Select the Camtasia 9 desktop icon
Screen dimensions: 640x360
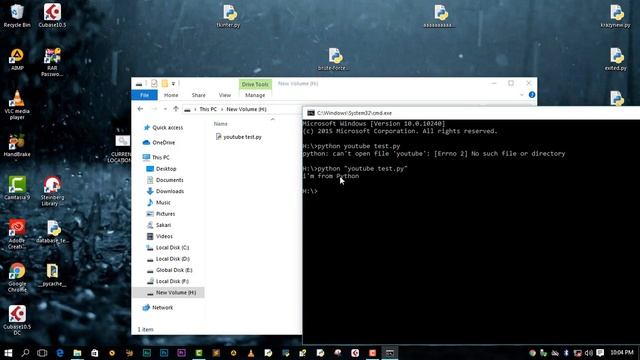pyautogui.click(x=17, y=188)
